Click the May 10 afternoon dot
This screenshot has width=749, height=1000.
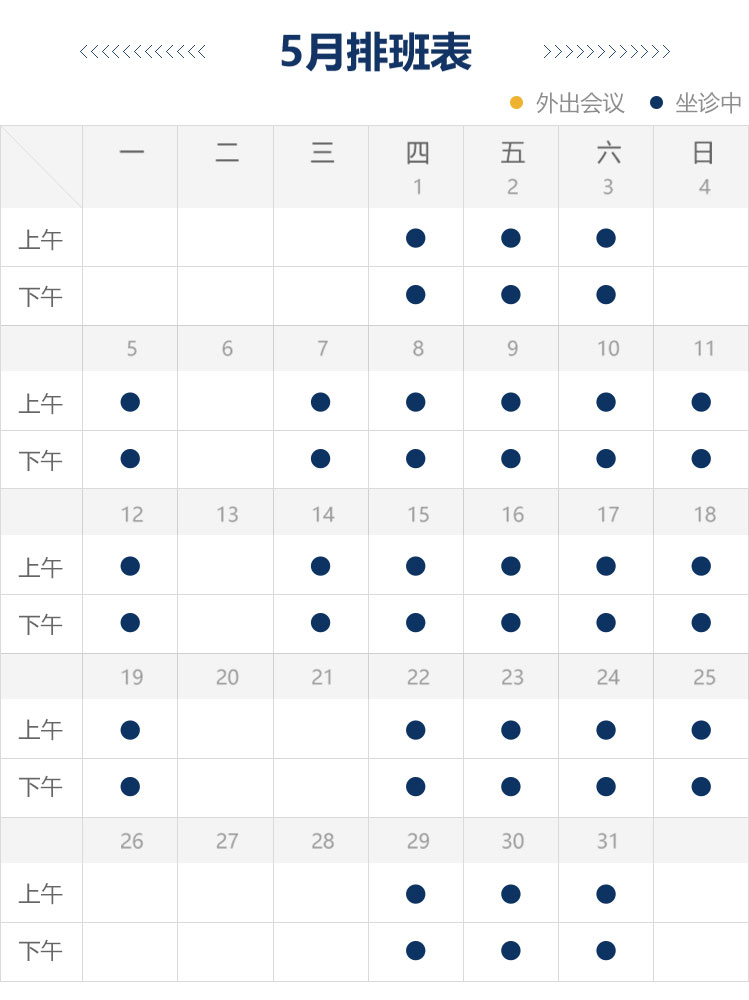[x=606, y=459]
